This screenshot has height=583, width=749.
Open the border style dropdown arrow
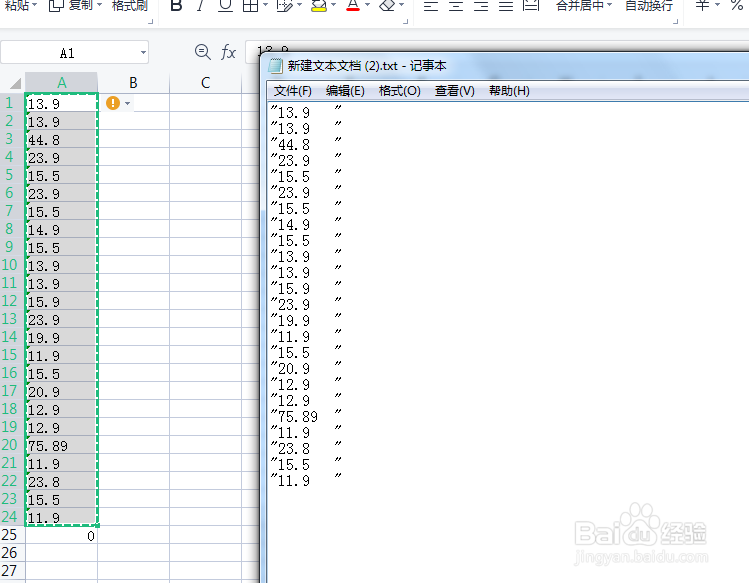pyautogui.click(x=266, y=5)
